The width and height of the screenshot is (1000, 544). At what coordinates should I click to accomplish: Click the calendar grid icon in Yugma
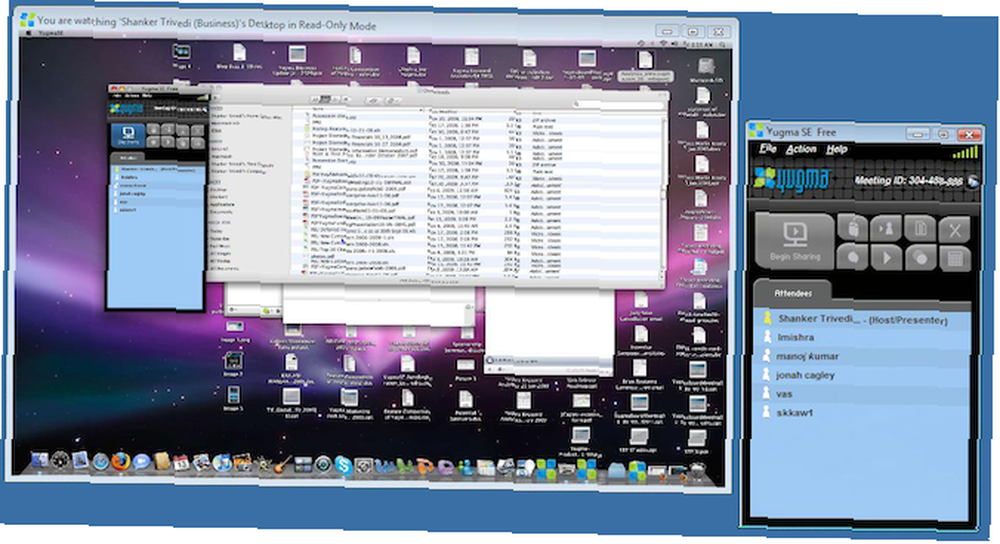click(x=954, y=258)
